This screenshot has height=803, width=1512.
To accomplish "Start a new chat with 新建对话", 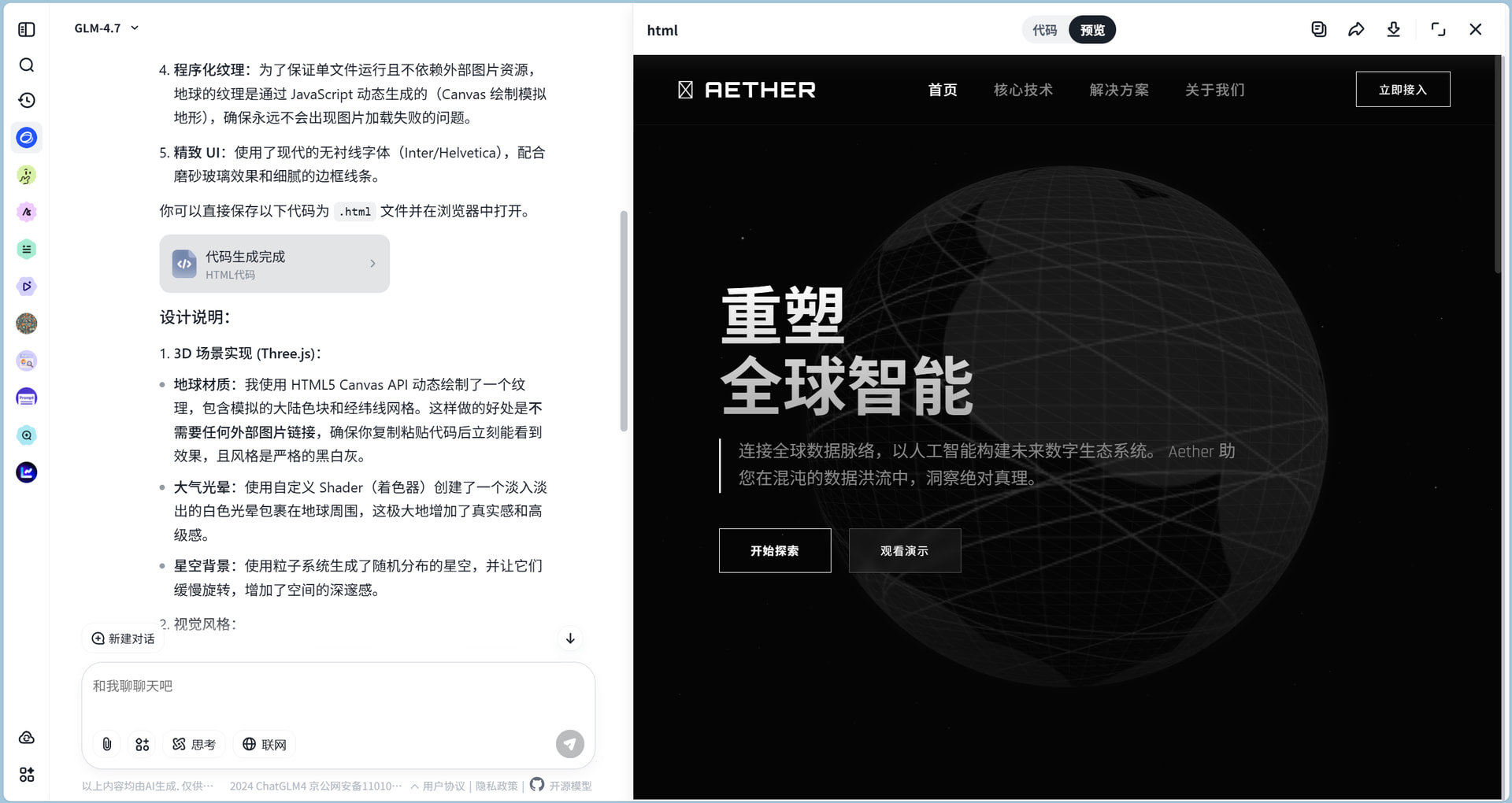I will click(123, 638).
